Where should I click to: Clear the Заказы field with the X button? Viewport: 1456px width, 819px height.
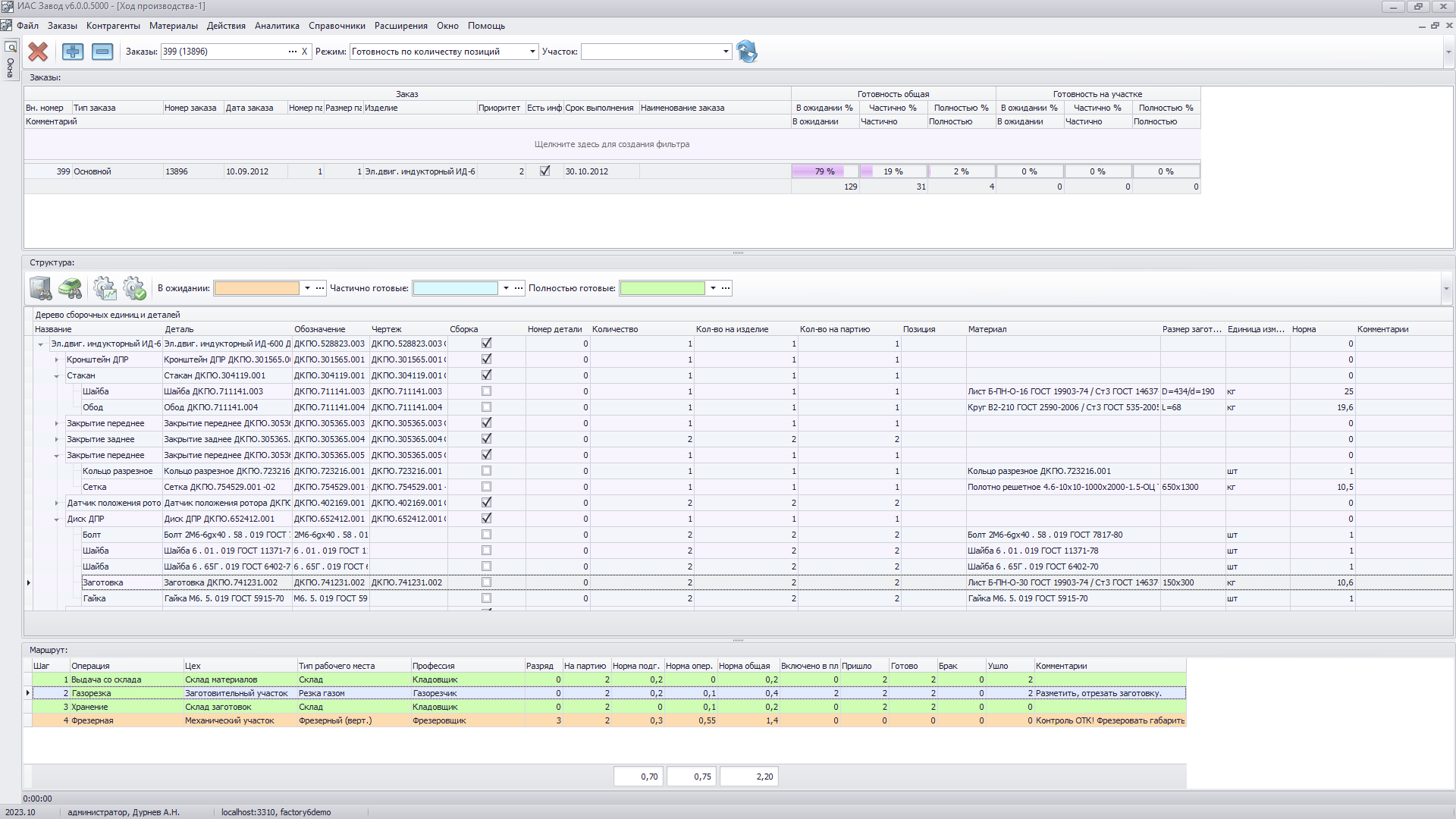pos(305,52)
